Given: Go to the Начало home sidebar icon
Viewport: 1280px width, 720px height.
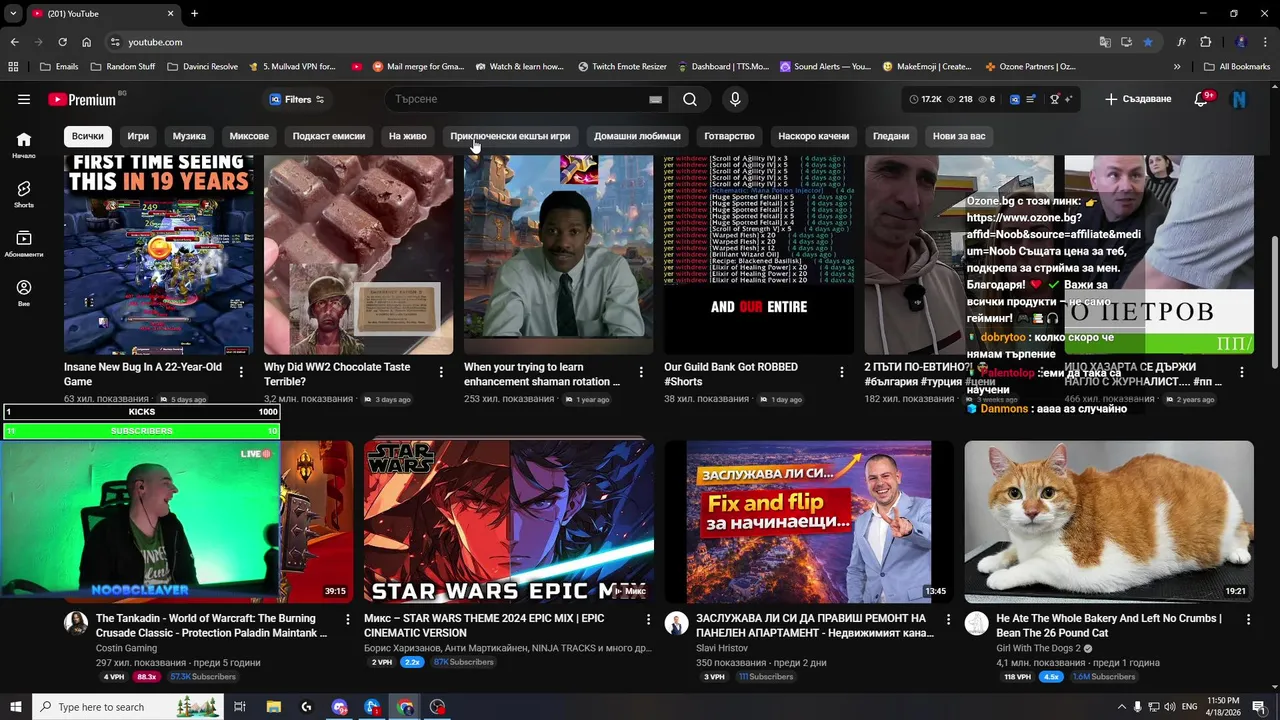Looking at the screenshot, I should pyautogui.click(x=24, y=145).
